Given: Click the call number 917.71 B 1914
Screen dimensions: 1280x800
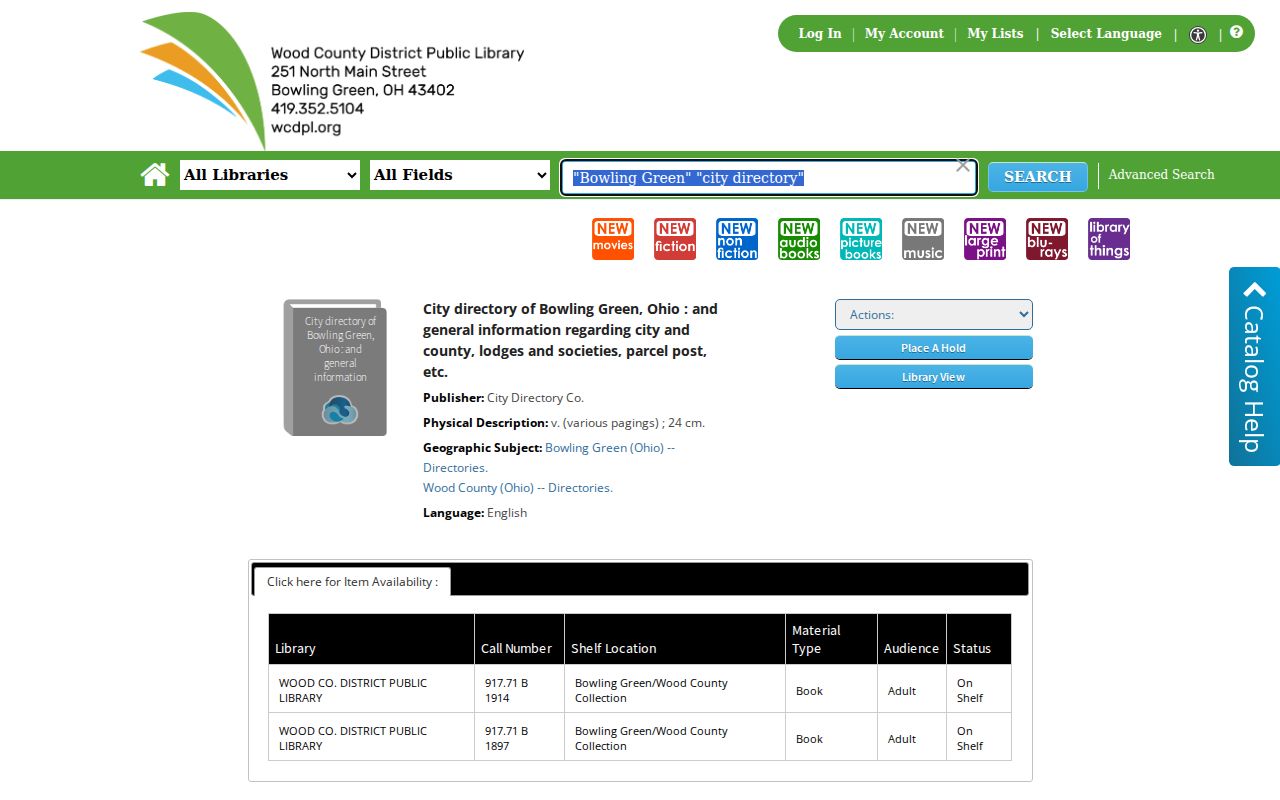Looking at the screenshot, I should pos(506,690).
